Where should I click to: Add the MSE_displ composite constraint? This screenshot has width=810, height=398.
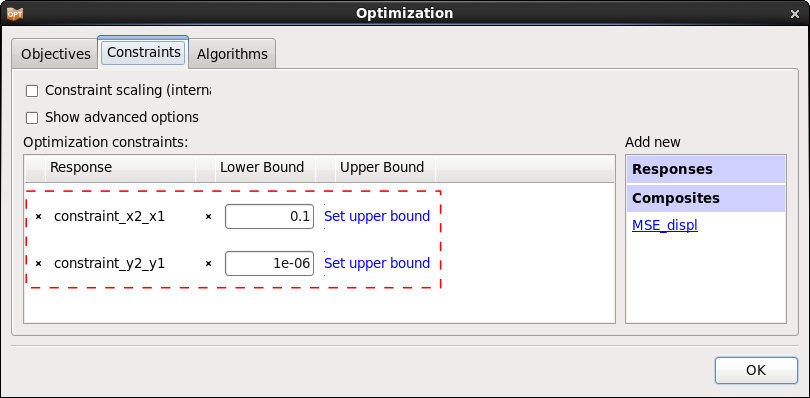[665, 226]
